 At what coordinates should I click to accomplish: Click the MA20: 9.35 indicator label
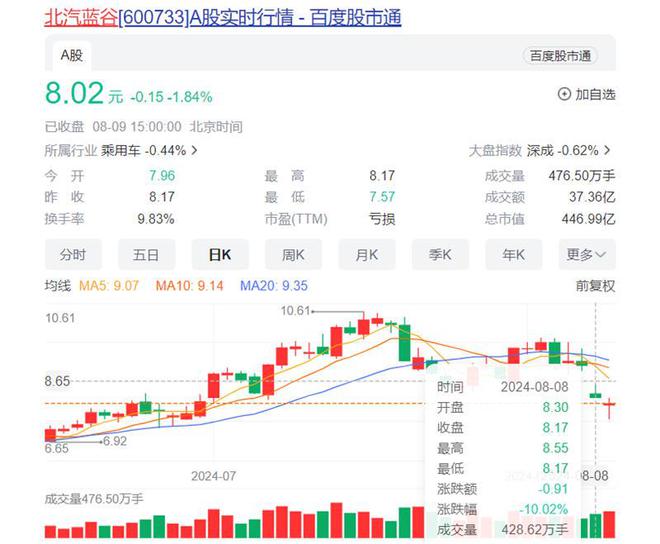click(274, 286)
